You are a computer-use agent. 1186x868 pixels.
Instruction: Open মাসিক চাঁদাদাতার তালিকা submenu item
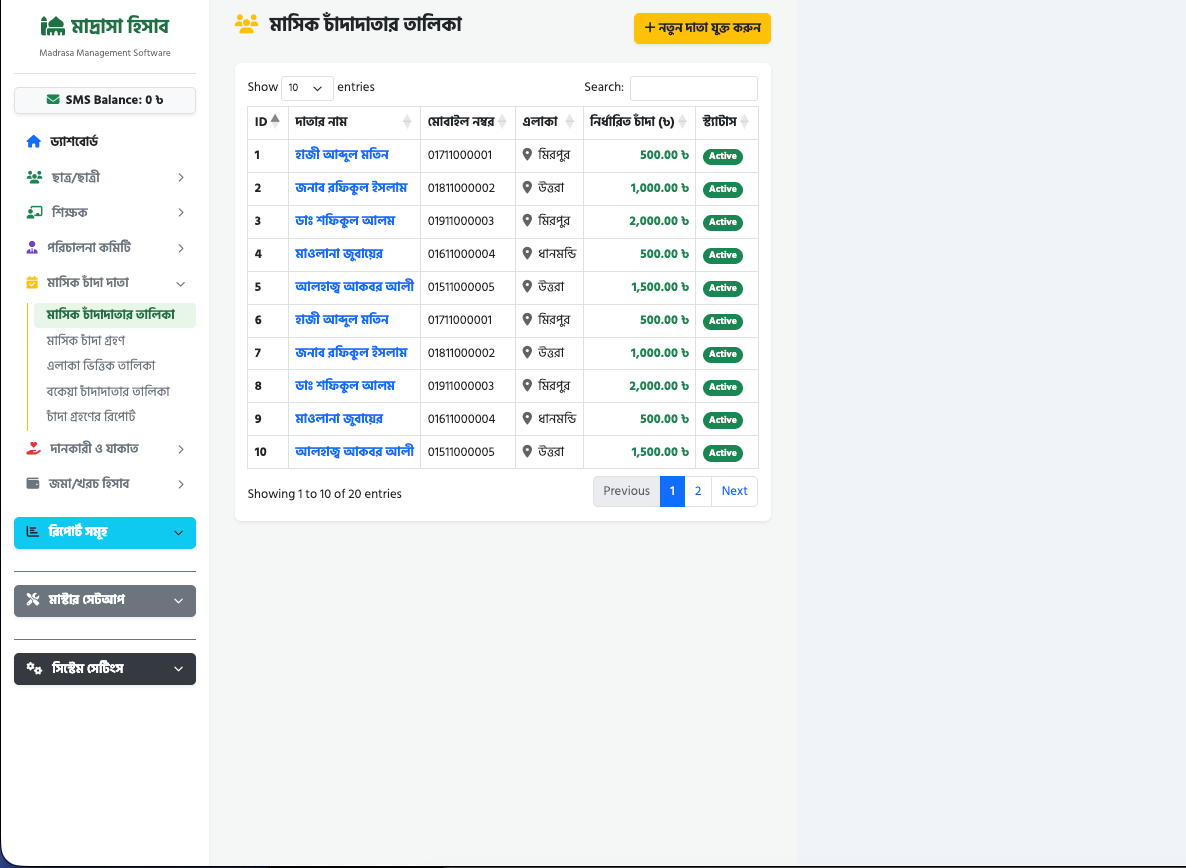pyautogui.click(x=114, y=315)
